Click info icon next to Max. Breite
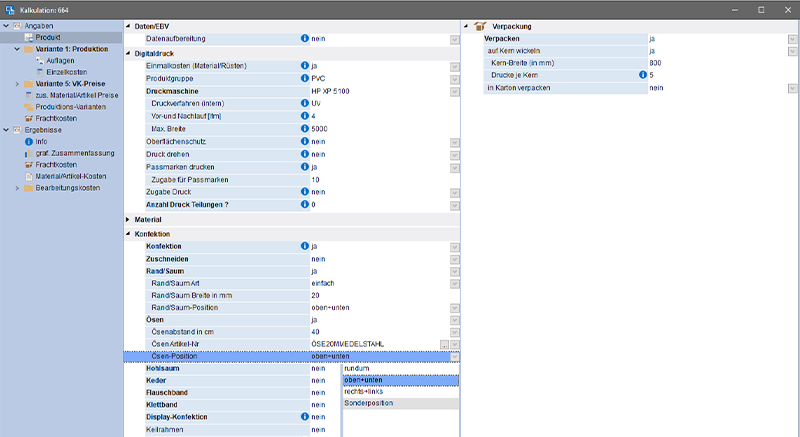This screenshot has width=800, height=437. (305, 128)
